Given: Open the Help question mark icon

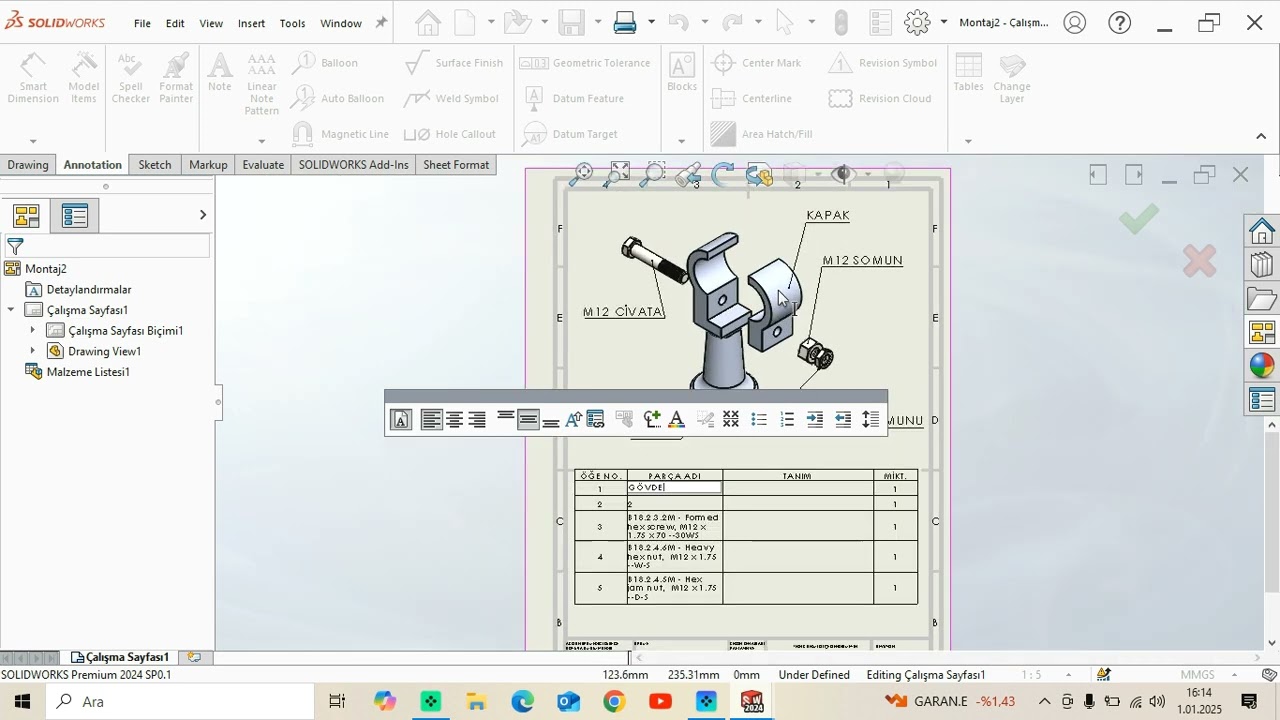Looking at the screenshot, I should pyautogui.click(x=1120, y=22).
